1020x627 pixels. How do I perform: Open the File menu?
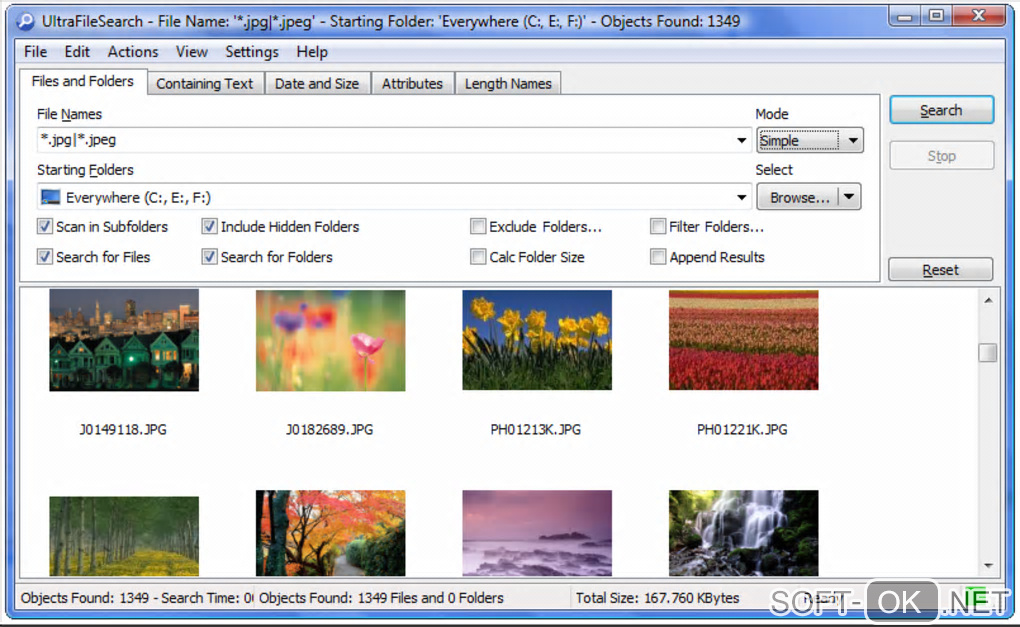click(35, 52)
